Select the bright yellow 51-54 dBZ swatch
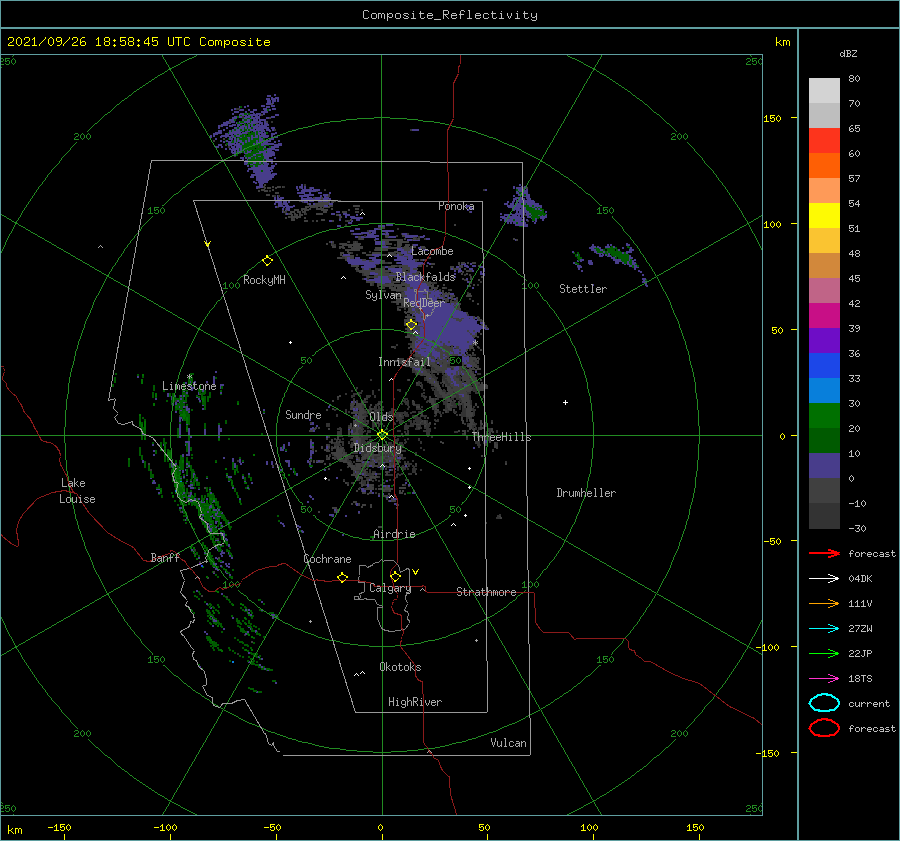Screen dimensions: 900x841 [824, 215]
